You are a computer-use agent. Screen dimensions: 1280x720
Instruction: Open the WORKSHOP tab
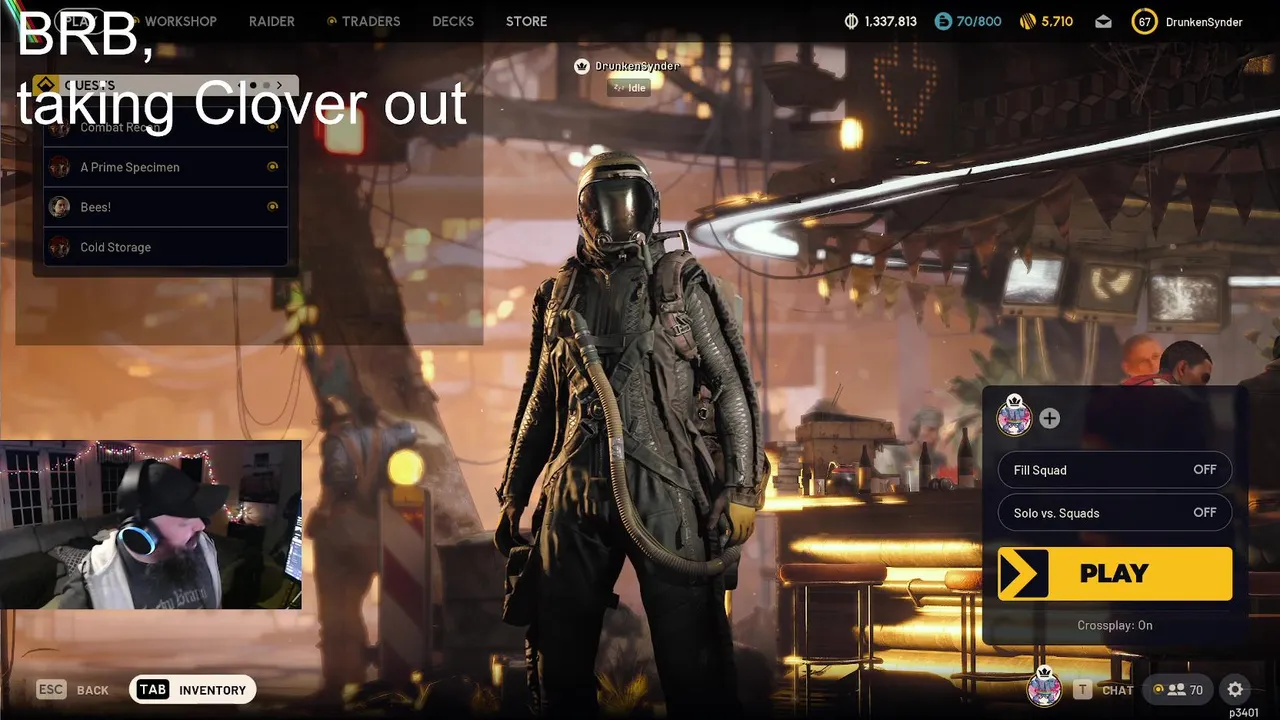coord(180,21)
